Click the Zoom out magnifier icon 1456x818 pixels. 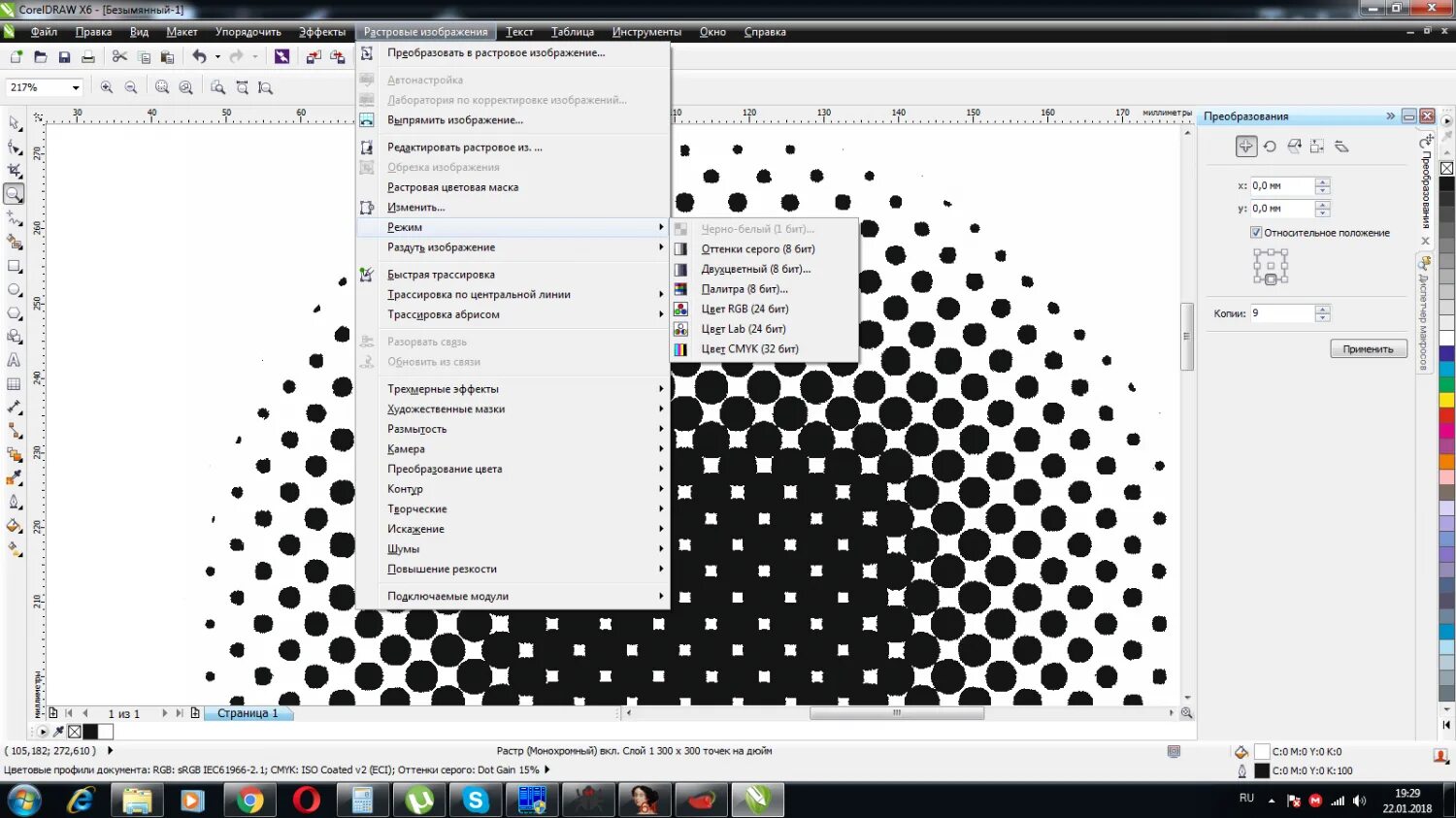pos(131,87)
